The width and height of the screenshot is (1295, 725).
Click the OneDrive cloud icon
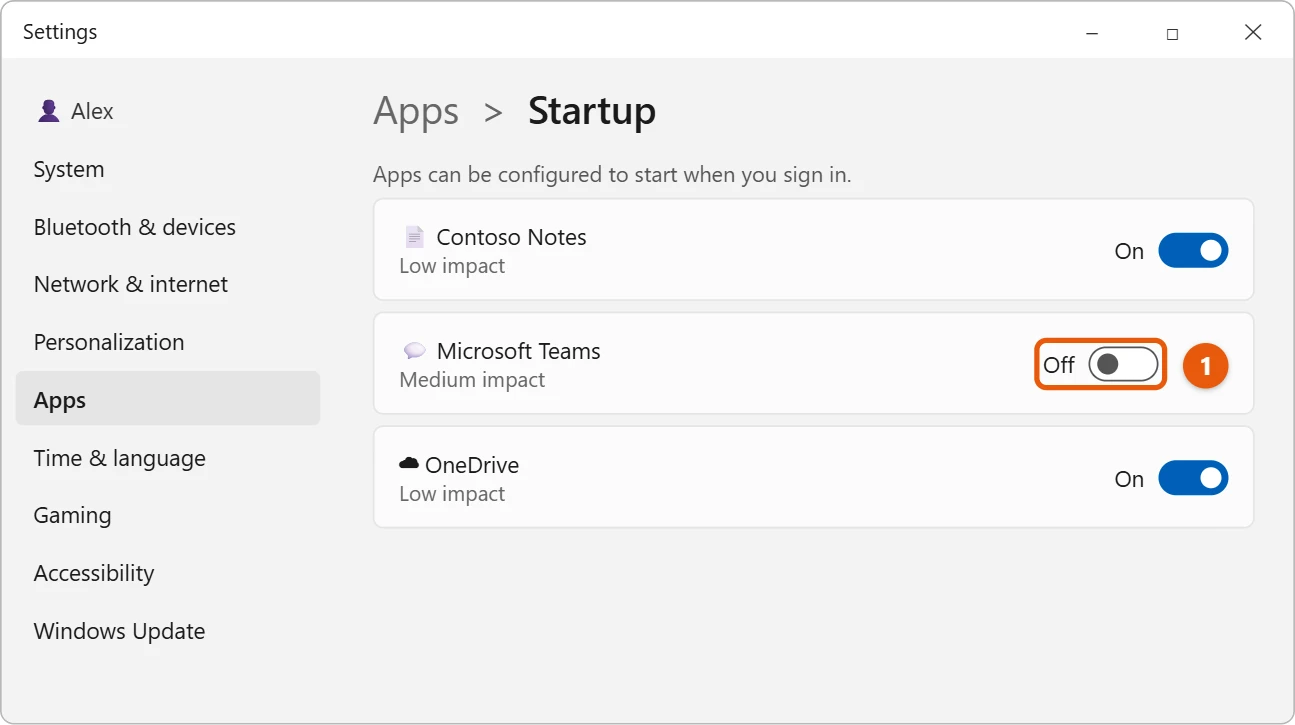(408, 463)
